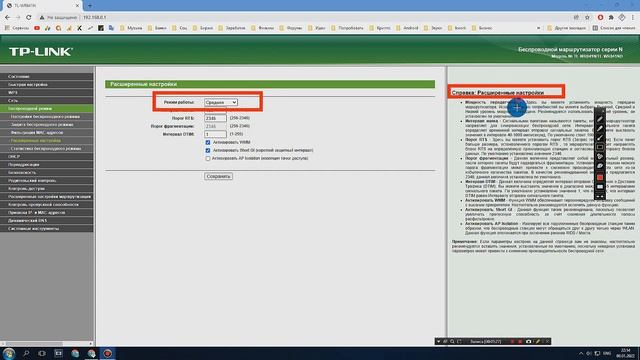Open Windows Start menu
The width and height of the screenshot is (640, 360).
9,353
